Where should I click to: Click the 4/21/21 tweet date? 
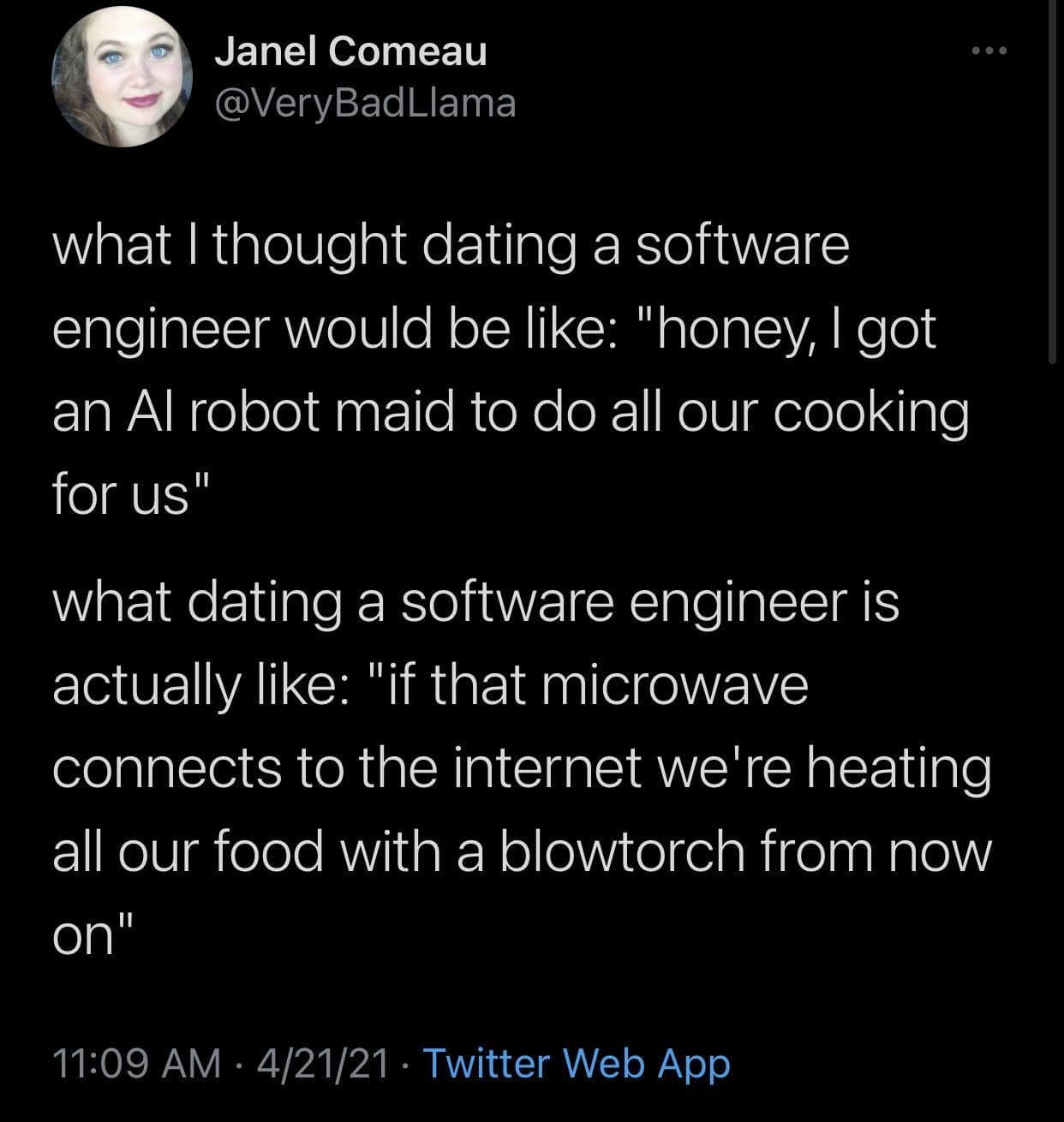tap(318, 1063)
